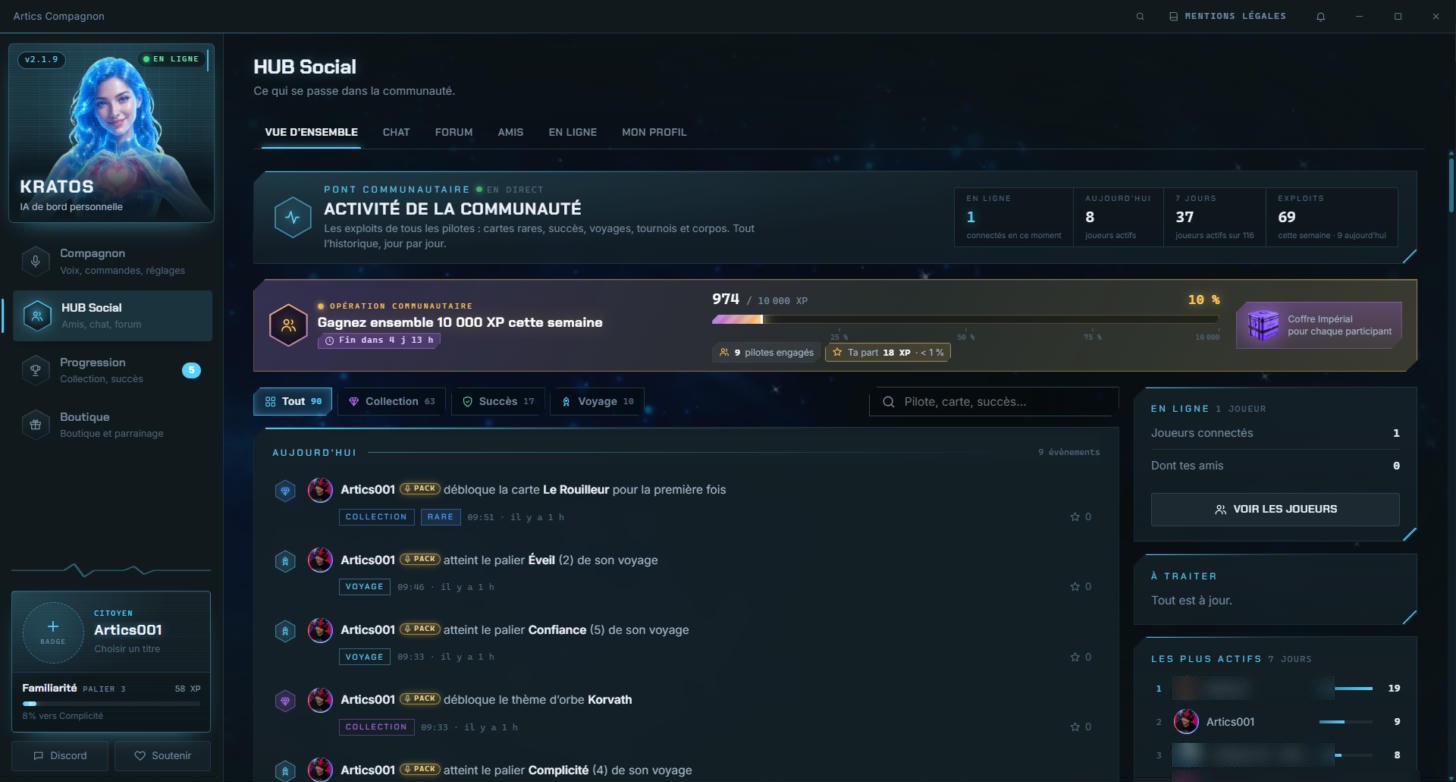Focus the Pilote, carte, succès search field

pyautogui.click(x=994, y=402)
